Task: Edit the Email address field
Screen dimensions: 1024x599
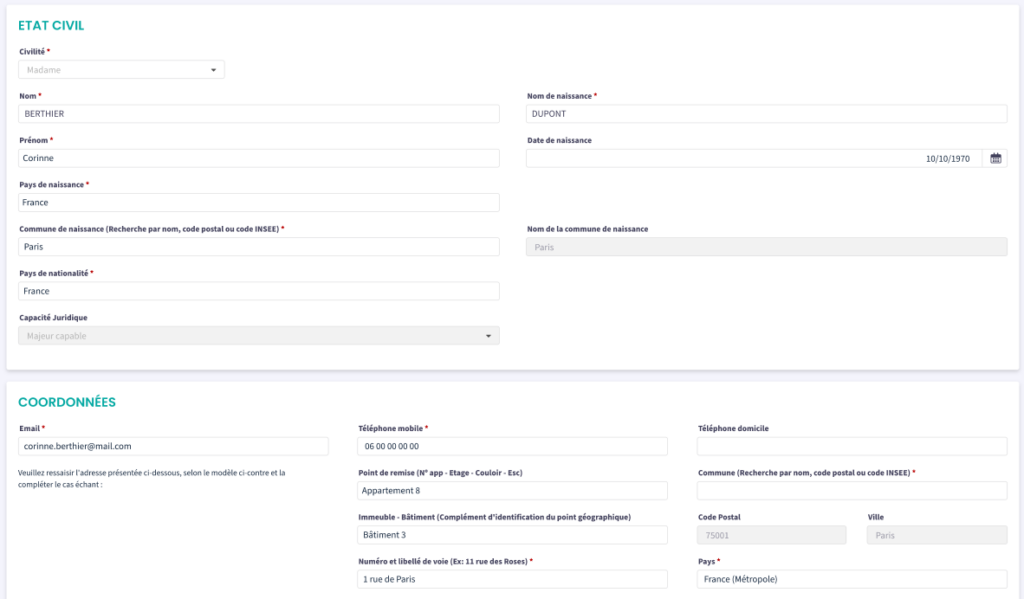Action: click(173, 446)
